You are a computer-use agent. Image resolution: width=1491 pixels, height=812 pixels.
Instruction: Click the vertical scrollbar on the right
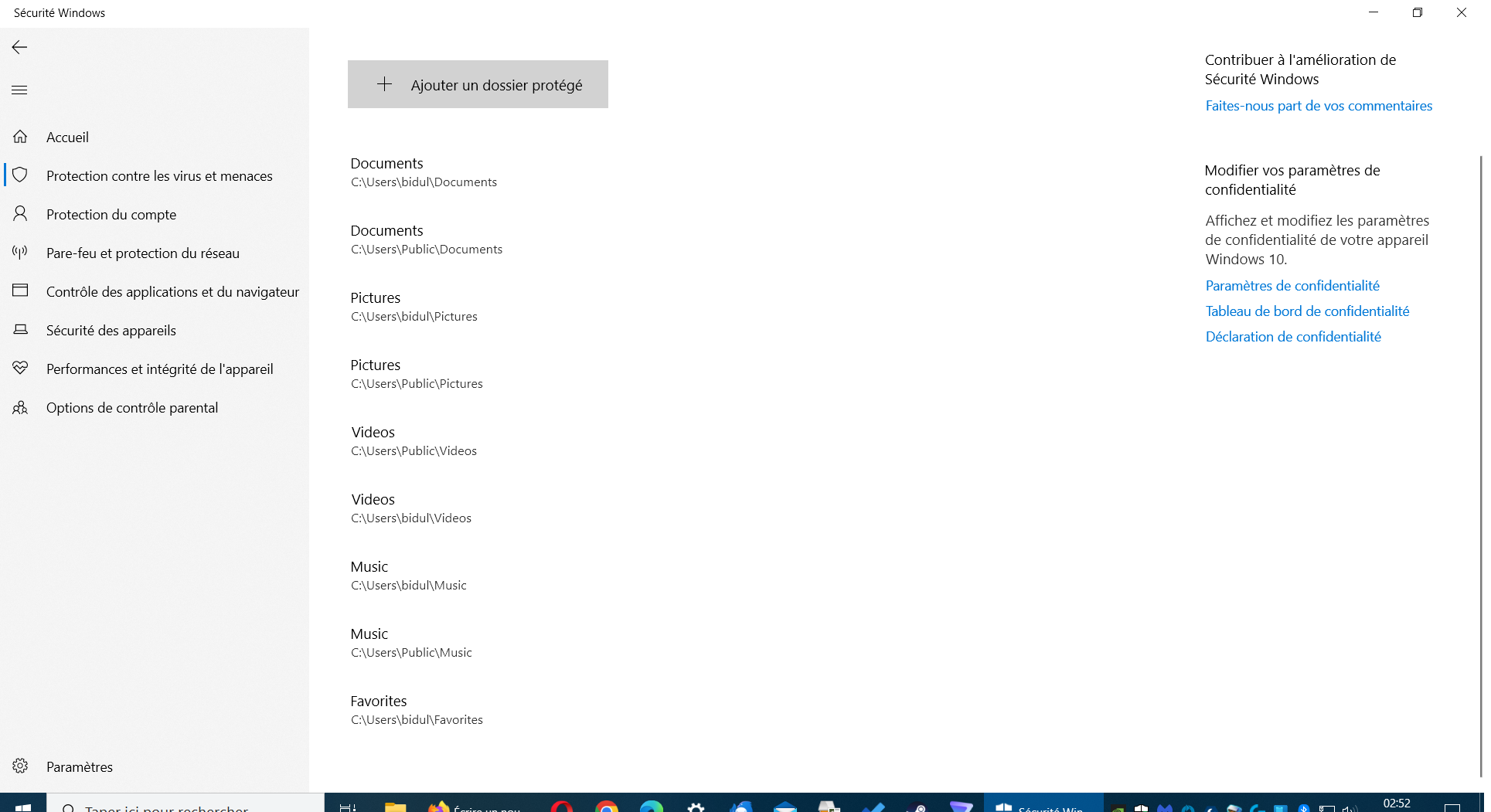1480,466
